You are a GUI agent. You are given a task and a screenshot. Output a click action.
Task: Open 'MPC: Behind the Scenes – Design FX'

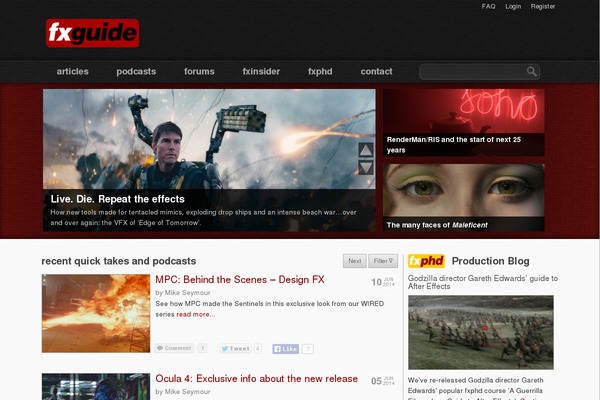coord(240,280)
